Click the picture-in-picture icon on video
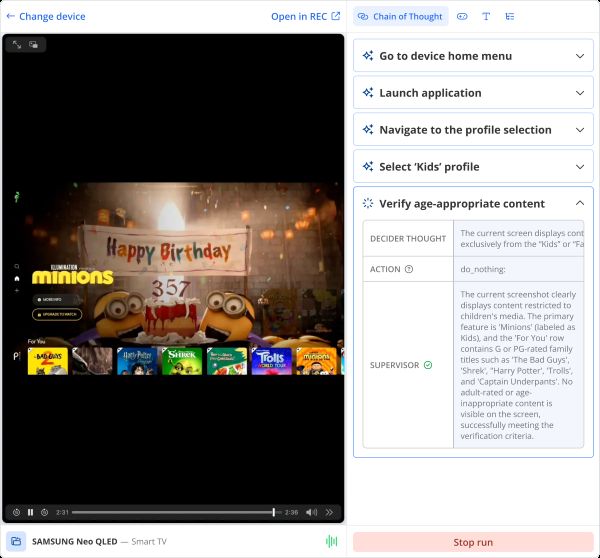The image size is (600, 558). pos(33,44)
